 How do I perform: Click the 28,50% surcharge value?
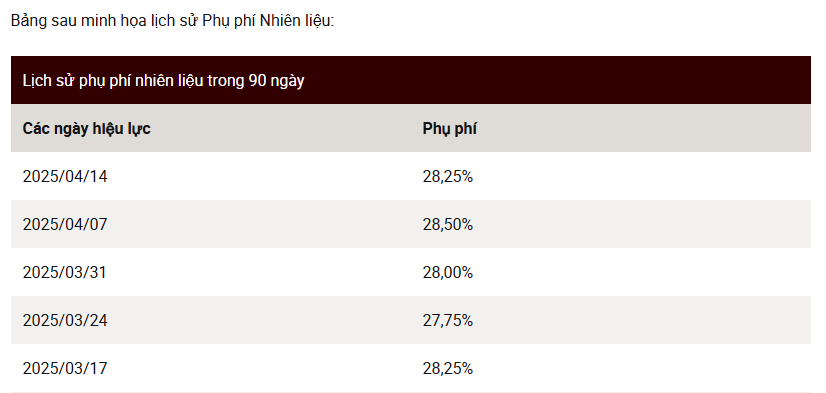pyautogui.click(x=448, y=224)
